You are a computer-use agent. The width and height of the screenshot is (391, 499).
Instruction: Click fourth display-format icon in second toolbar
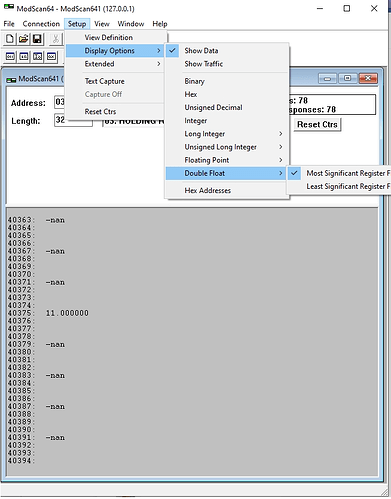[51, 57]
